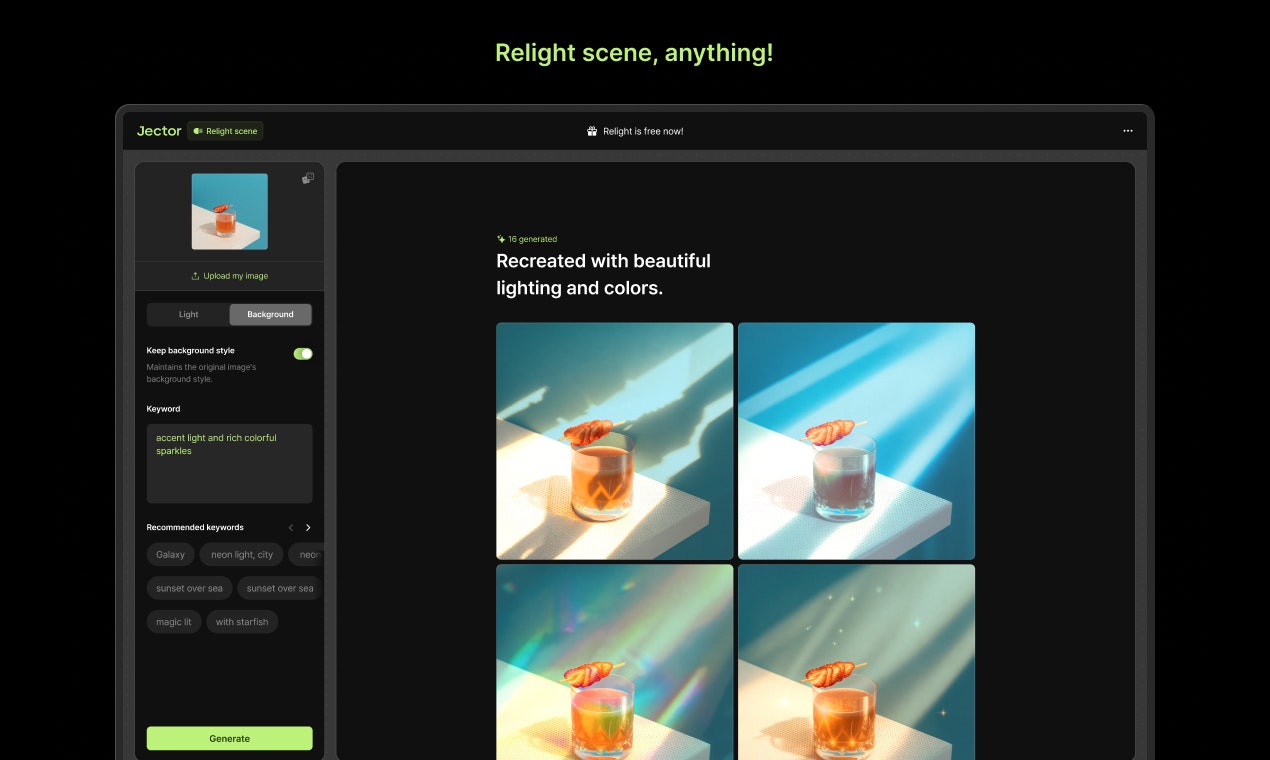Click the Relight scene, anything! headline
1270x760 pixels.
635,53
